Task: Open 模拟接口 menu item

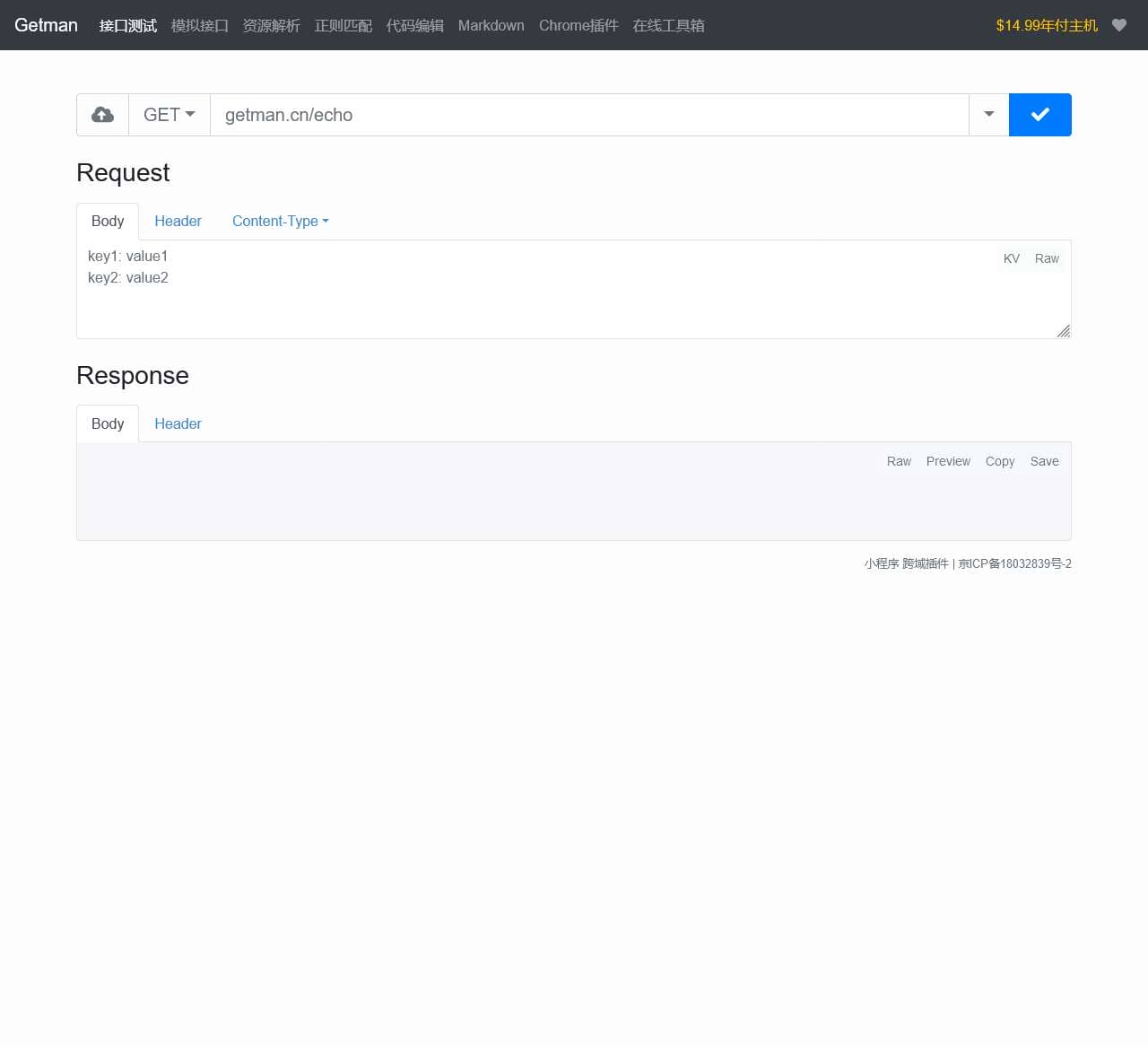Action: pyautogui.click(x=199, y=25)
